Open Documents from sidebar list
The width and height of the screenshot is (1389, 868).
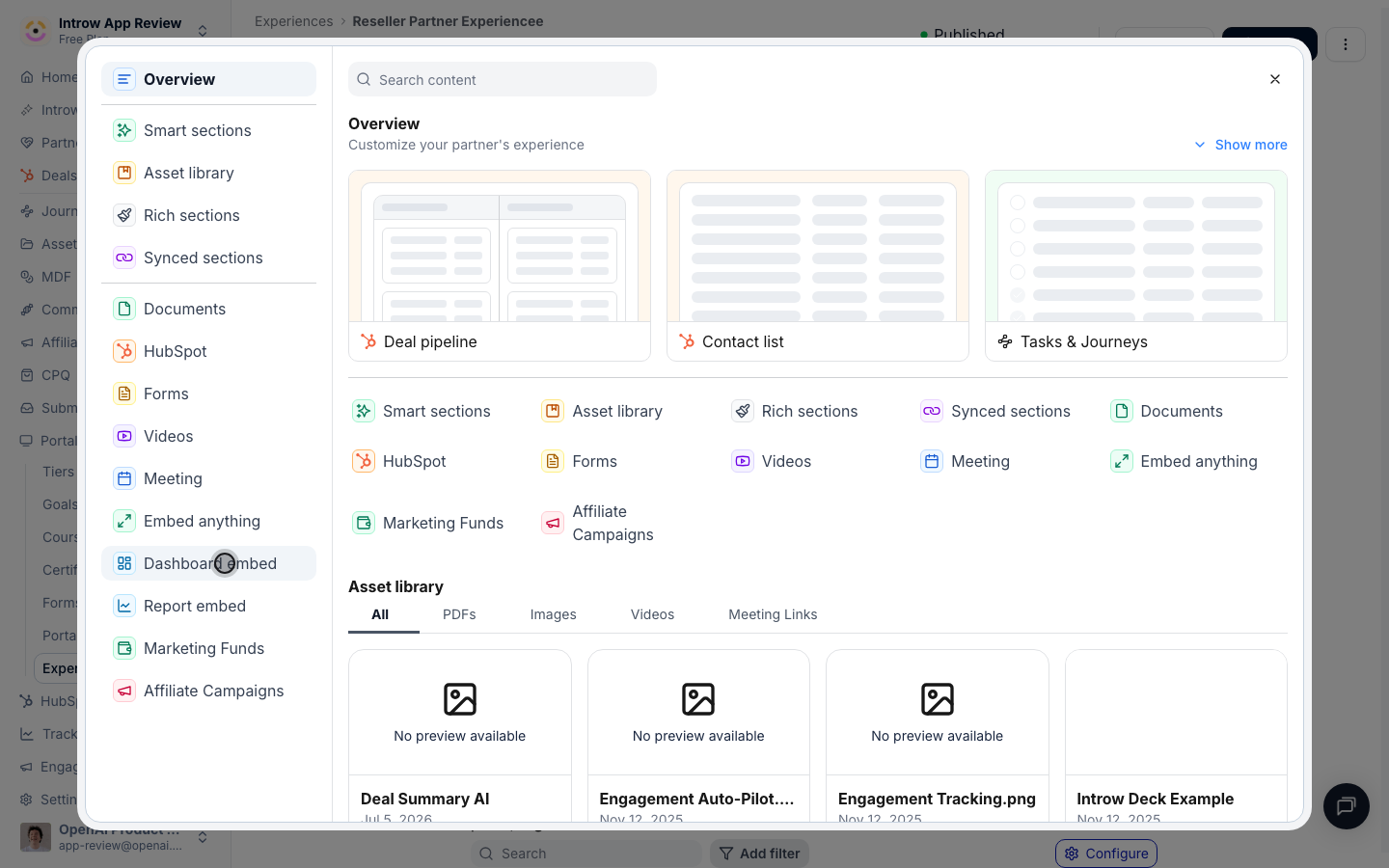coord(208,309)
